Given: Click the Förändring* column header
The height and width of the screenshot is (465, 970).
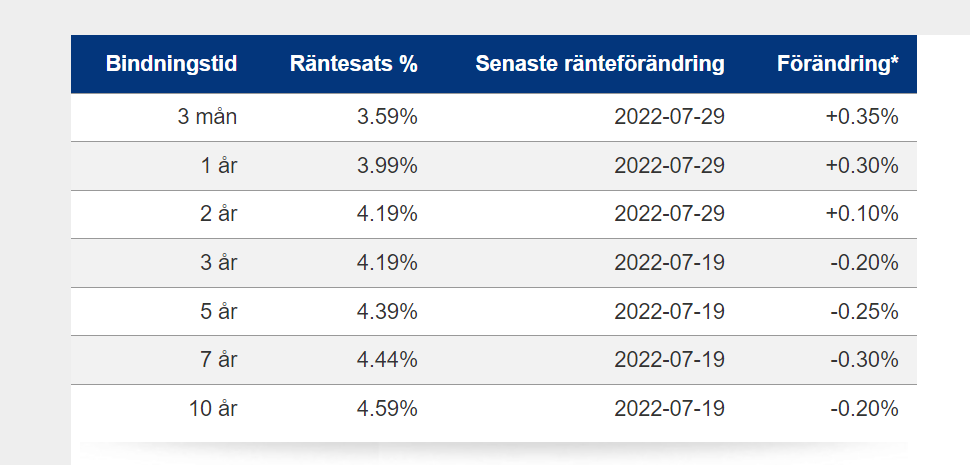Looking at the screenshot, I should (838, 64).
